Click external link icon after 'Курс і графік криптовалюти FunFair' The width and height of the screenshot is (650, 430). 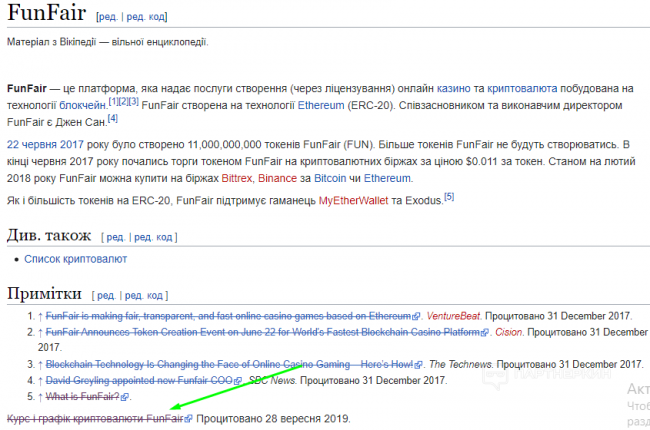tap(189, 419)
